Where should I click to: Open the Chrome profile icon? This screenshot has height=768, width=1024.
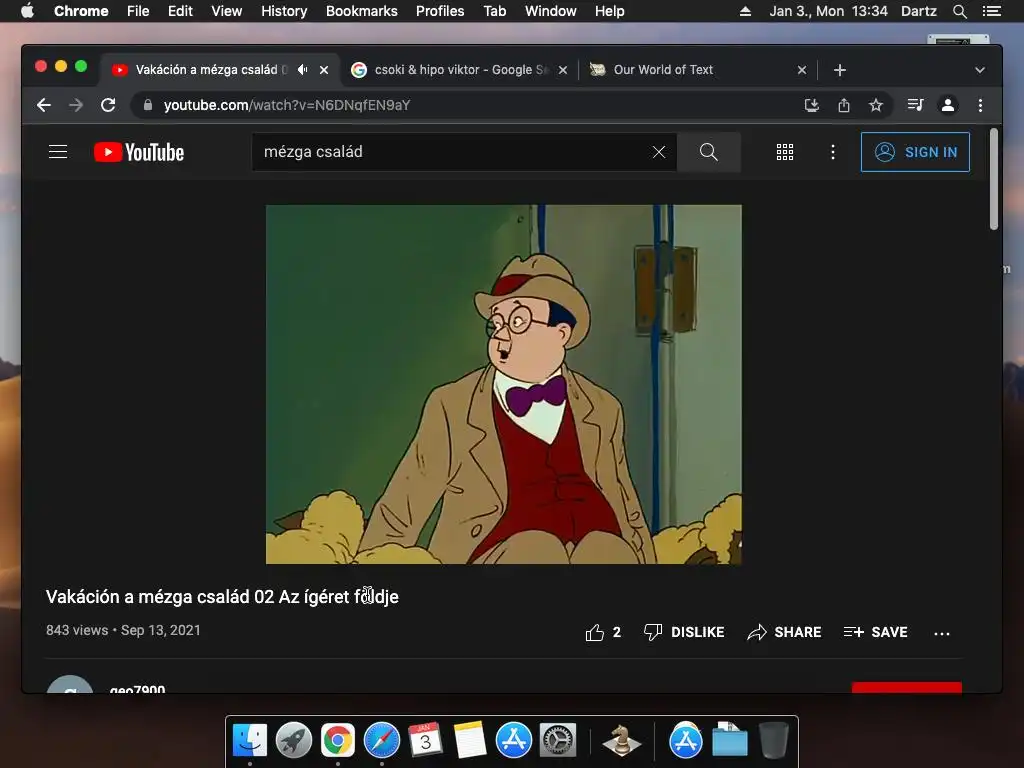click(948, 105)
